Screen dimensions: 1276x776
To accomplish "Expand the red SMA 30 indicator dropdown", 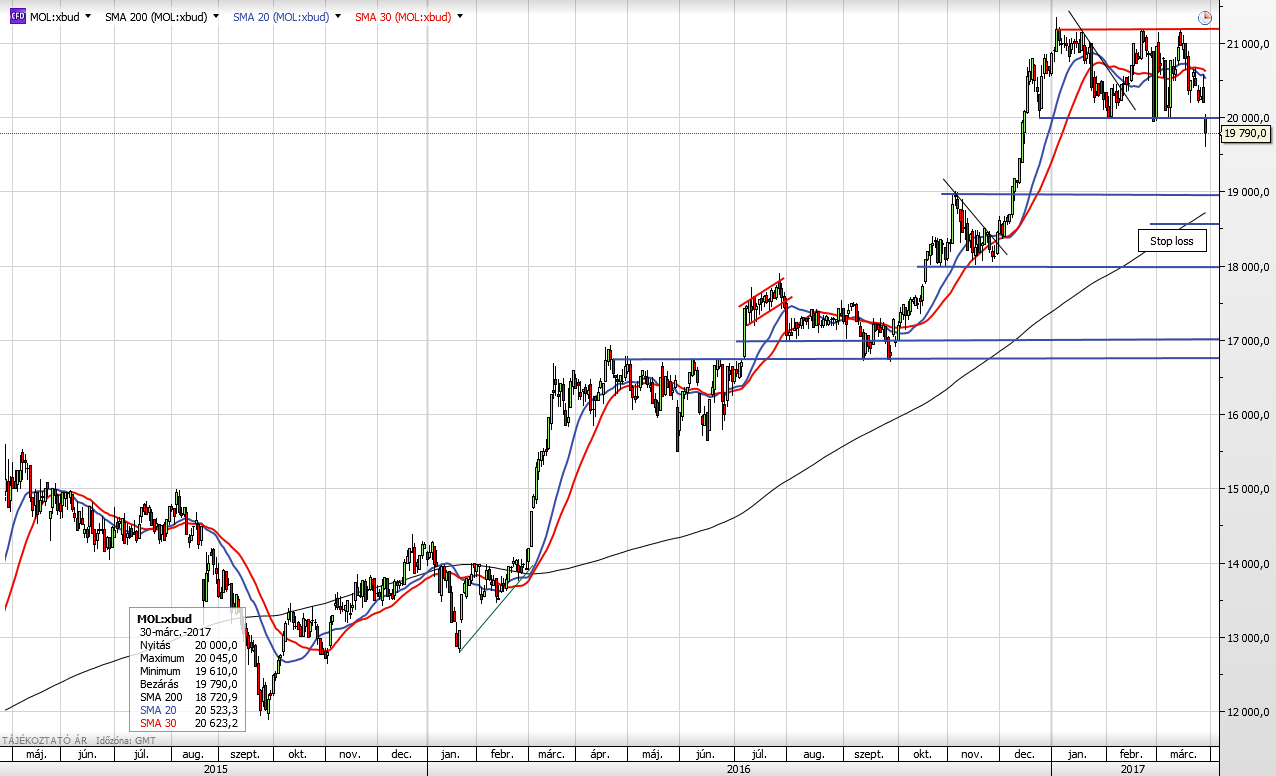I will click(x=459, y=17).
